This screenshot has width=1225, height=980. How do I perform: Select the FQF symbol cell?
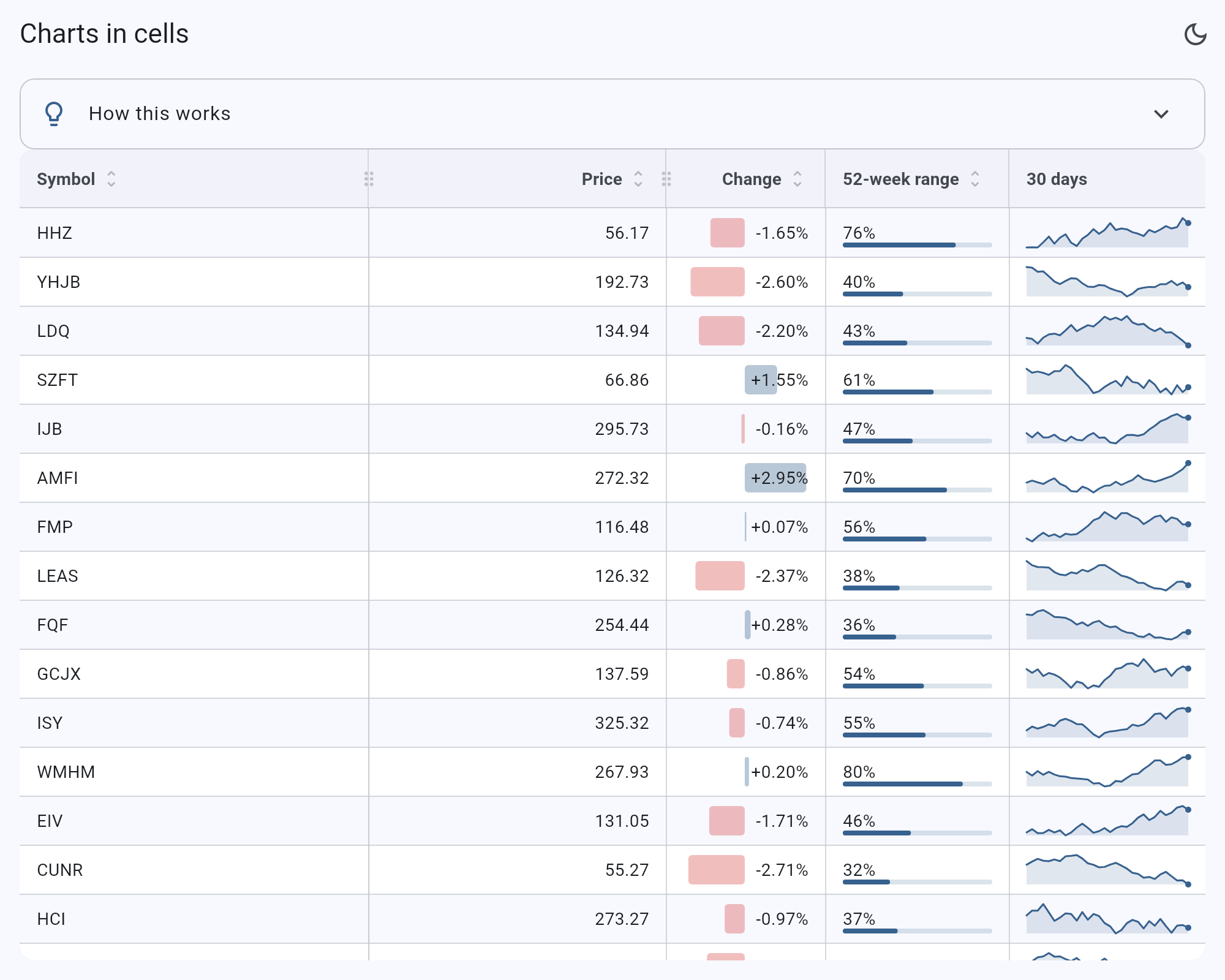coord(194,625)
